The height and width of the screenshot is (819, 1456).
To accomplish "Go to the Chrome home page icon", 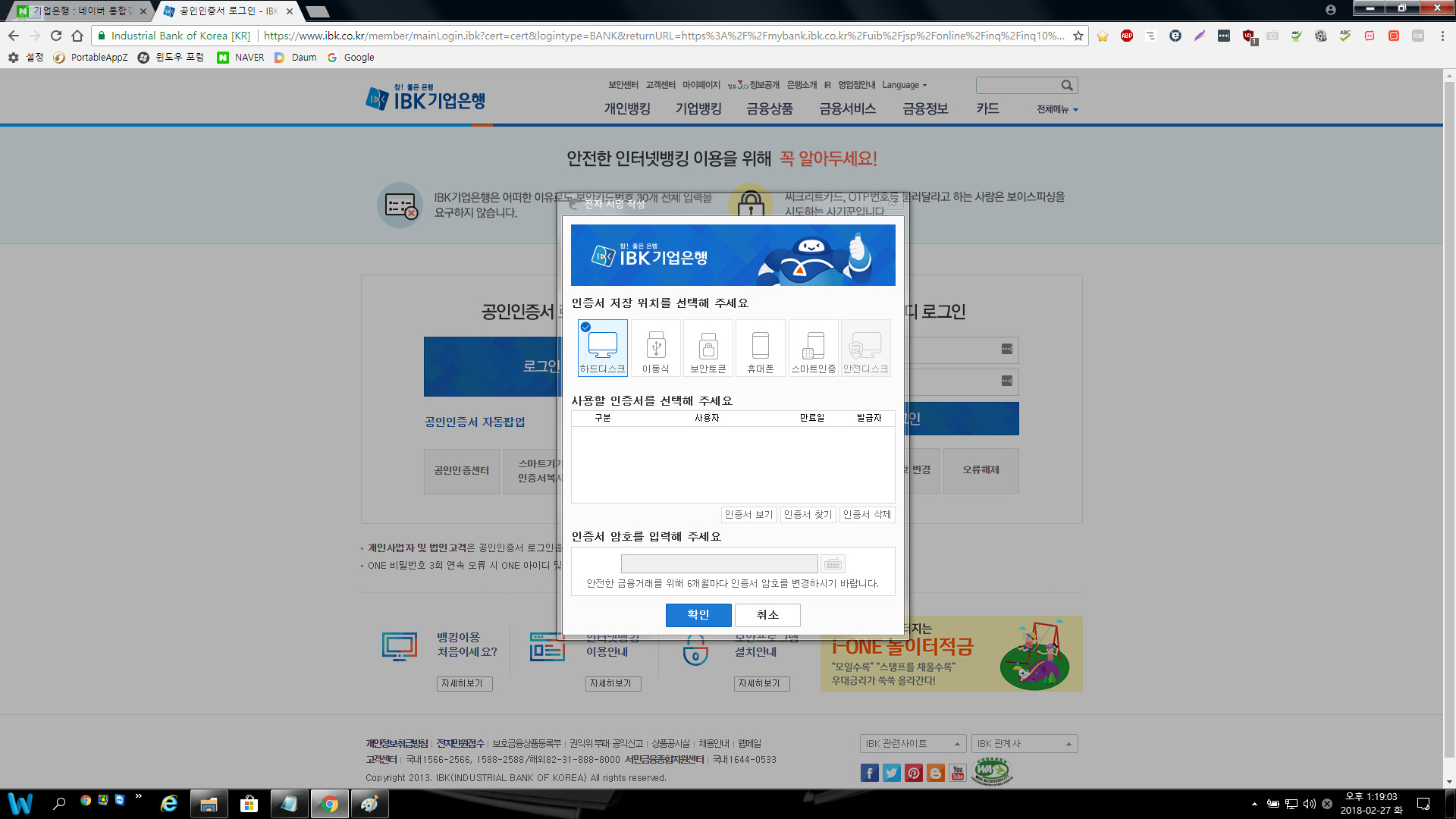I will 77,36.
